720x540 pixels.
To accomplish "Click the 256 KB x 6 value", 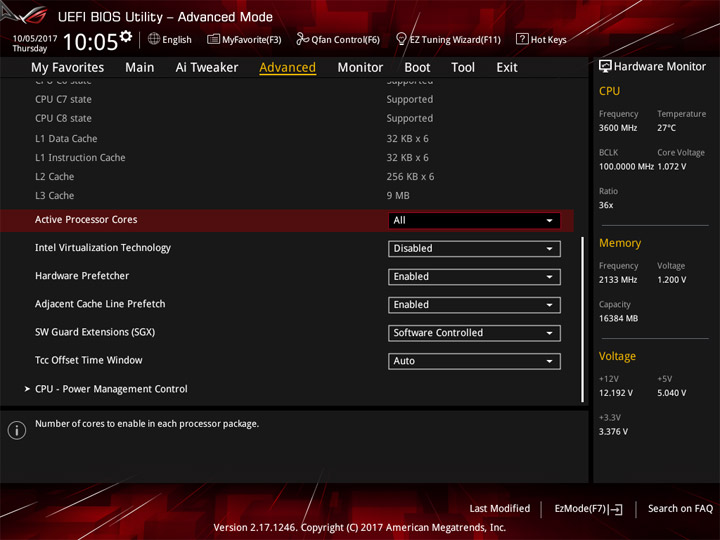I will point(410,177).
